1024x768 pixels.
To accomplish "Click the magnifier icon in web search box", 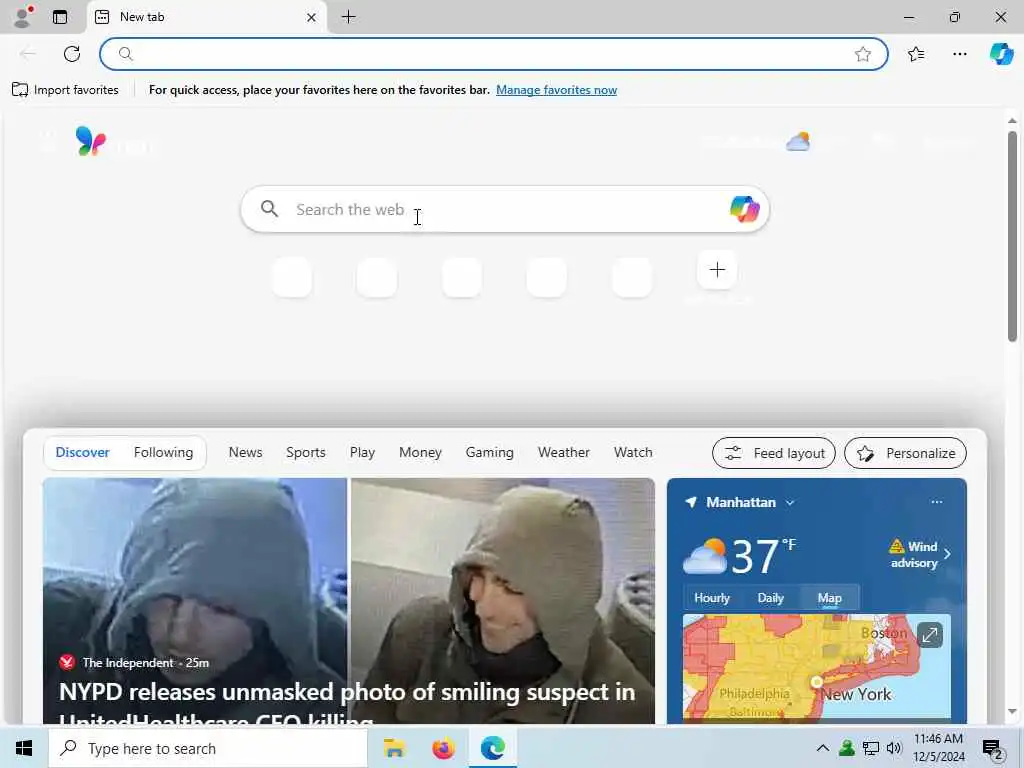I will [x=269, y=209].
